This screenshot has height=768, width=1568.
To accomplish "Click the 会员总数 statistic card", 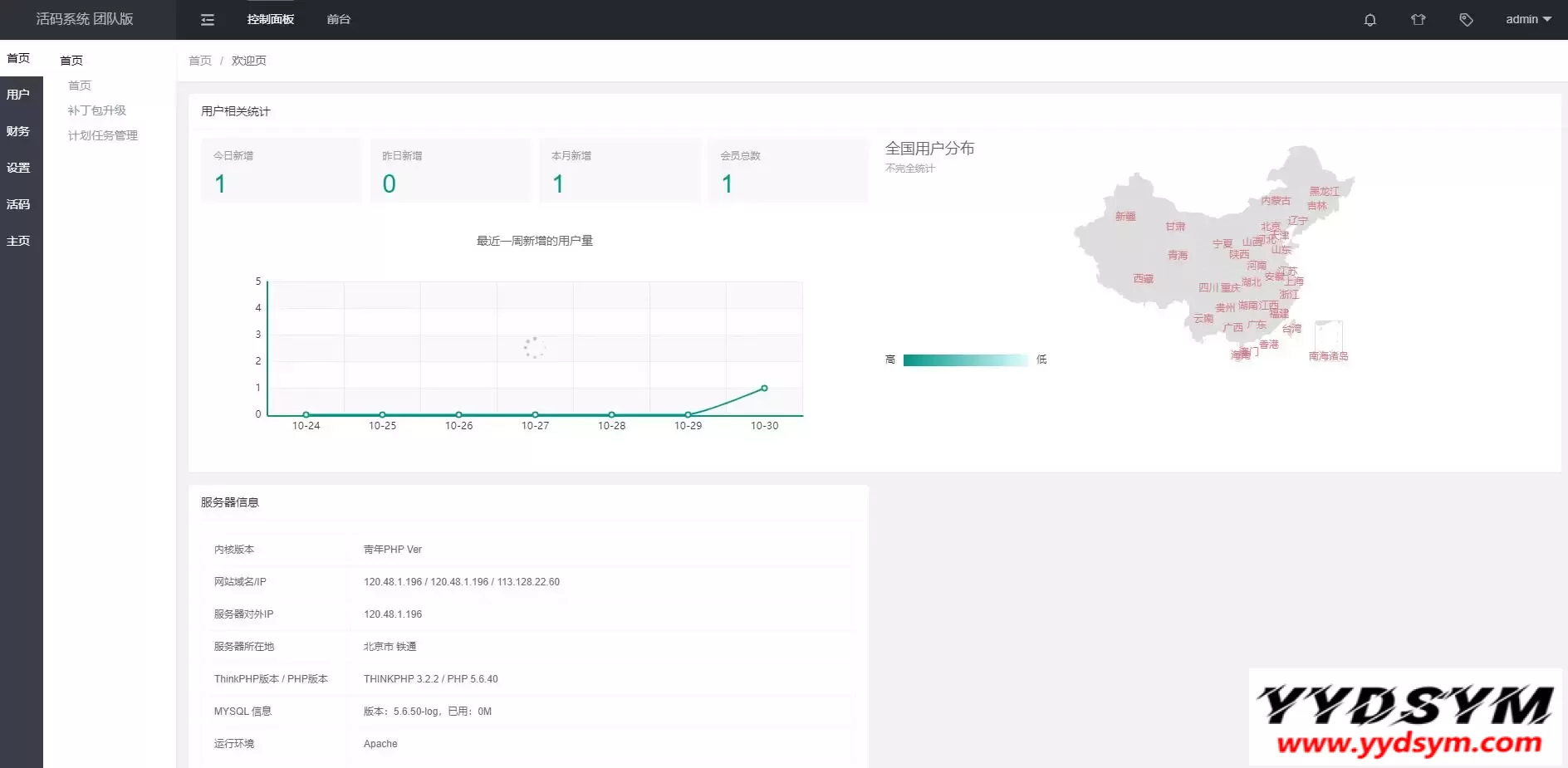I will coord(787,170).
